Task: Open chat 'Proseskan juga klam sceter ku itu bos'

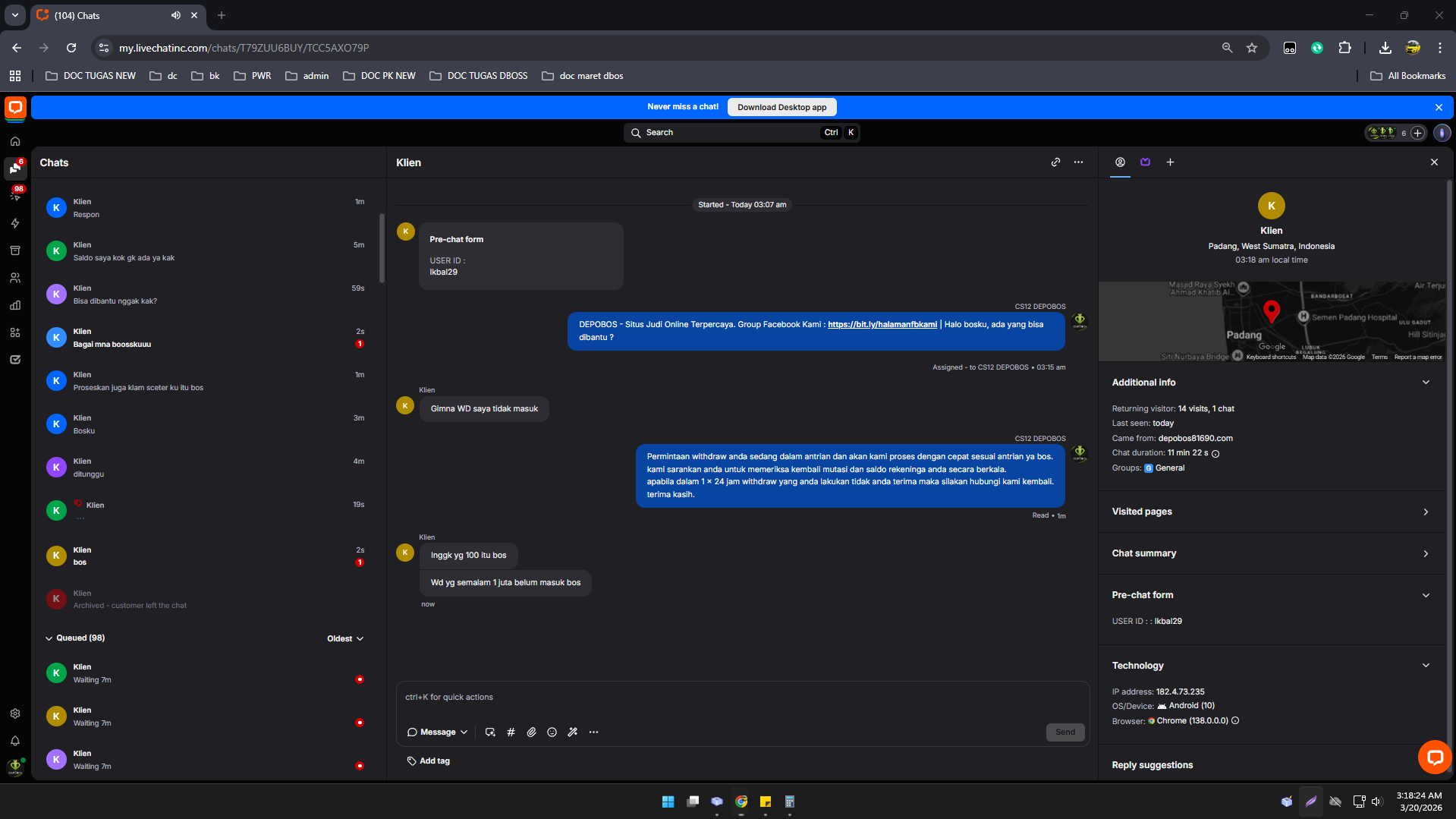Action: [205, 381]
